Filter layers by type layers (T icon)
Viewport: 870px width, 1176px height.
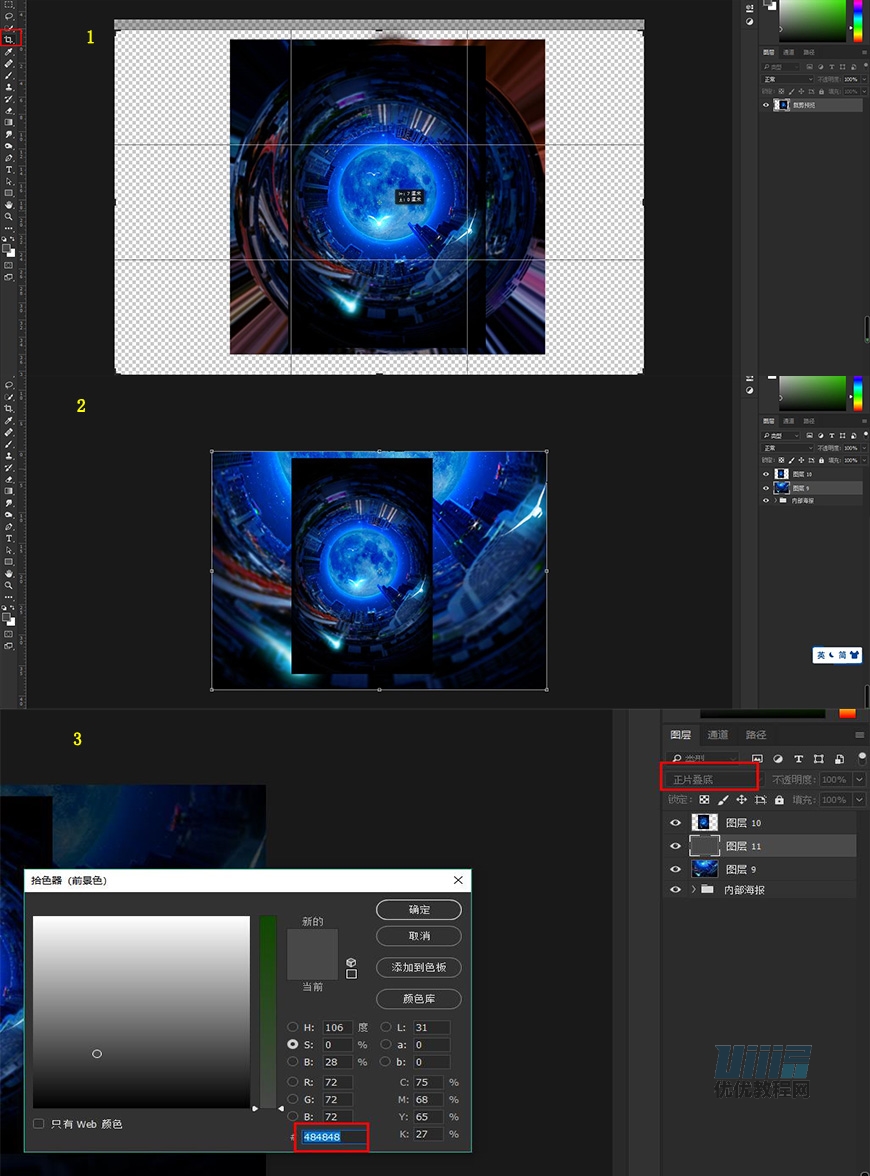coord(798,759)
